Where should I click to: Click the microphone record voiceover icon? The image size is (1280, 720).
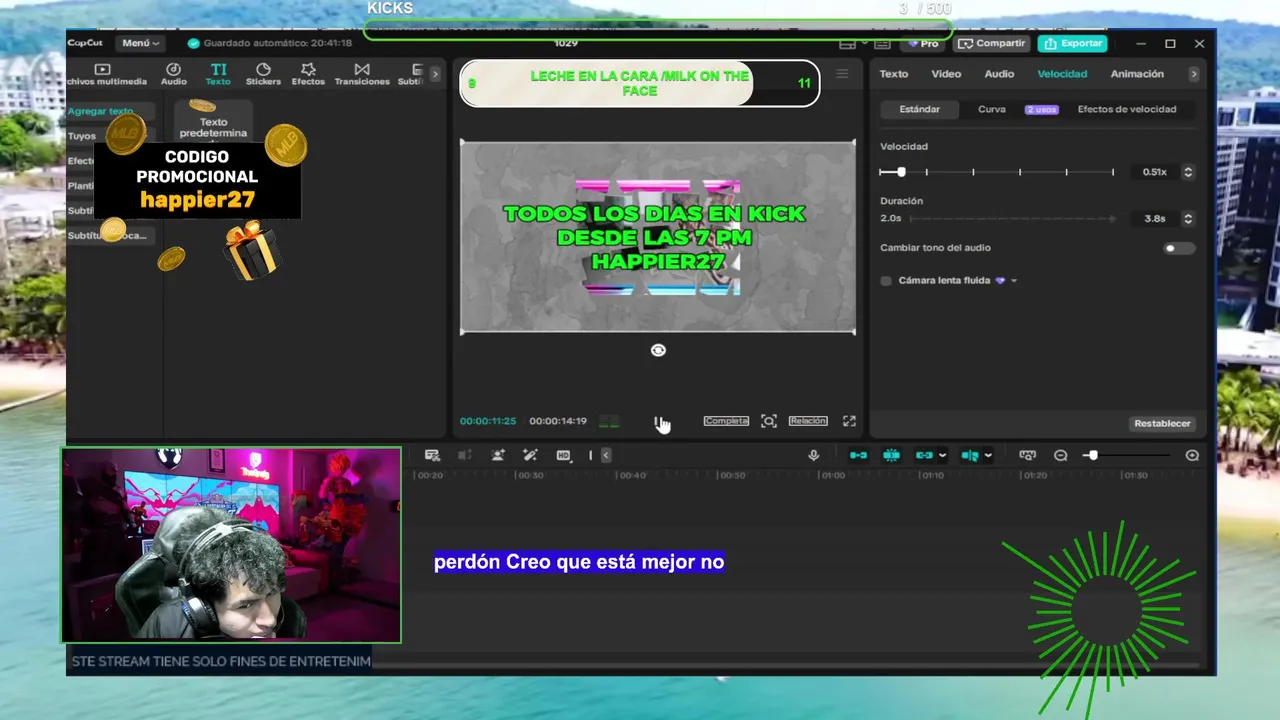(814, 455)
